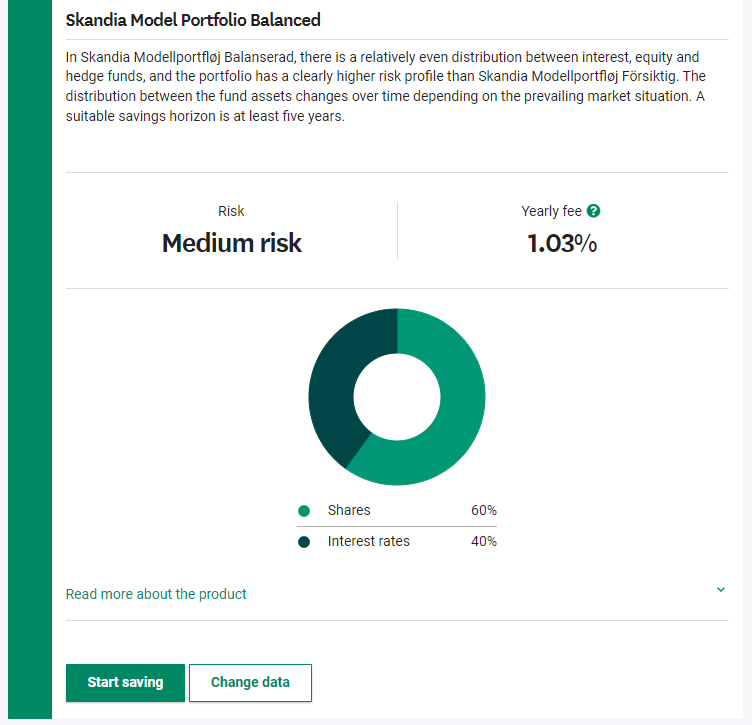Click the 'Risk' label text
This screenshot has height=725, width=752.
pos(231,211)
